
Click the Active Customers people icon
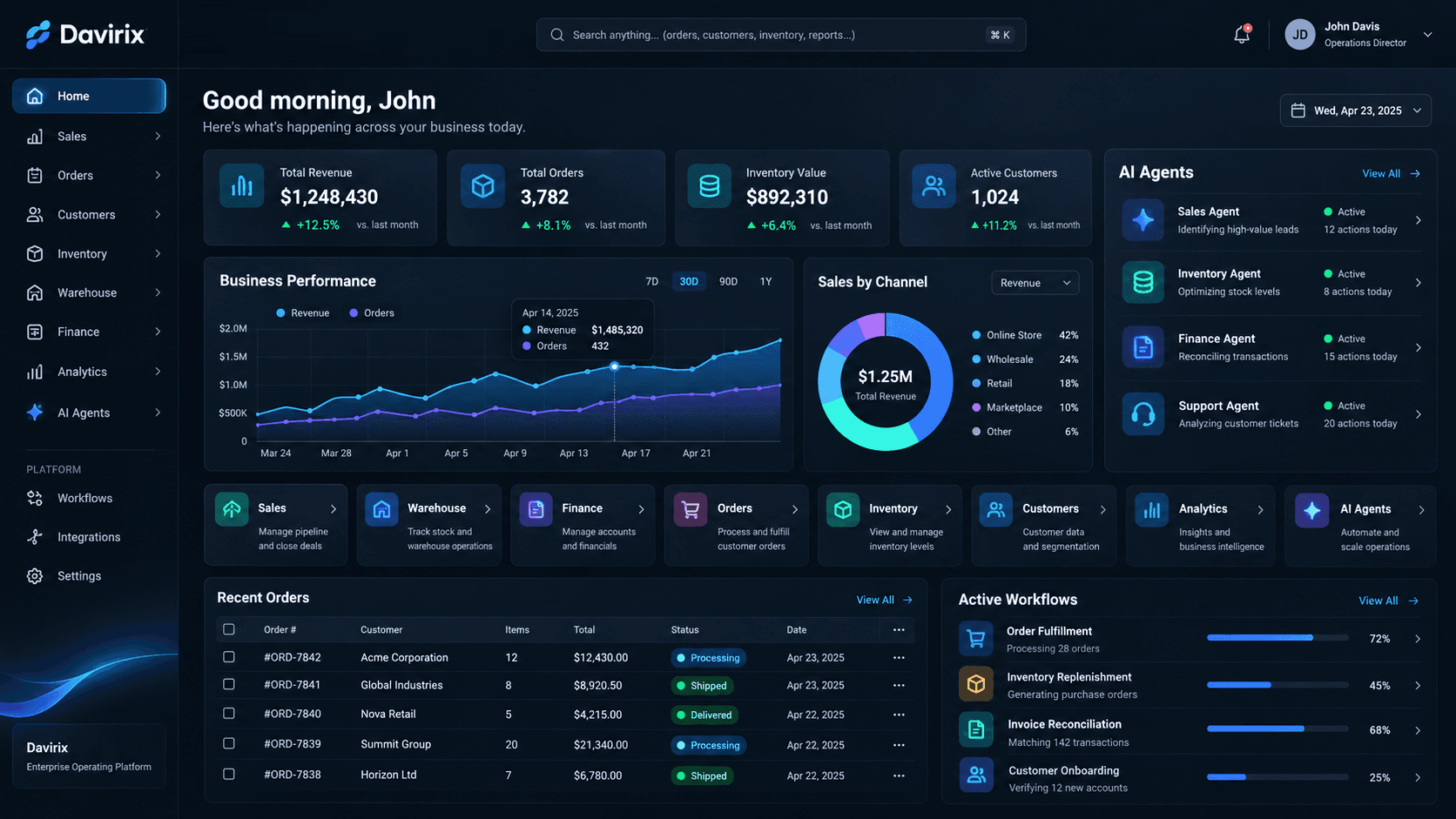(934, 185)
